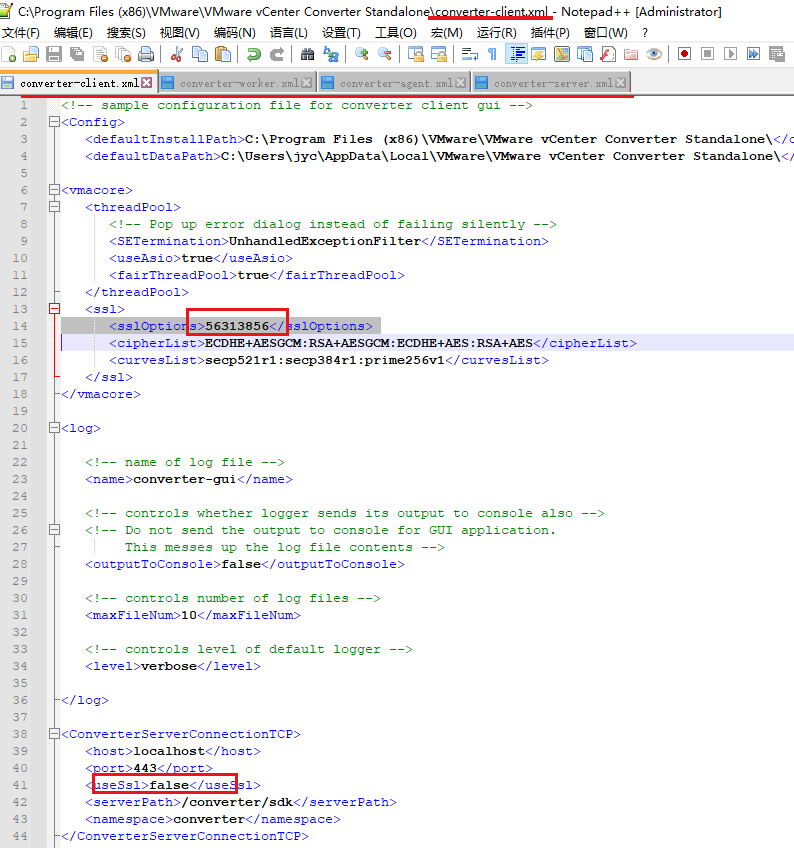Screen dimensions: 794x848
Task: Switch to converter-worker.xml tab
Action: coord(239,83)
